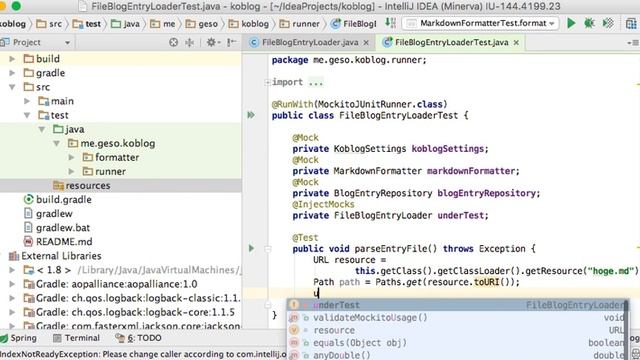Collapse the java source folder
Screen dimensions: 640x360
pos(42,129)
